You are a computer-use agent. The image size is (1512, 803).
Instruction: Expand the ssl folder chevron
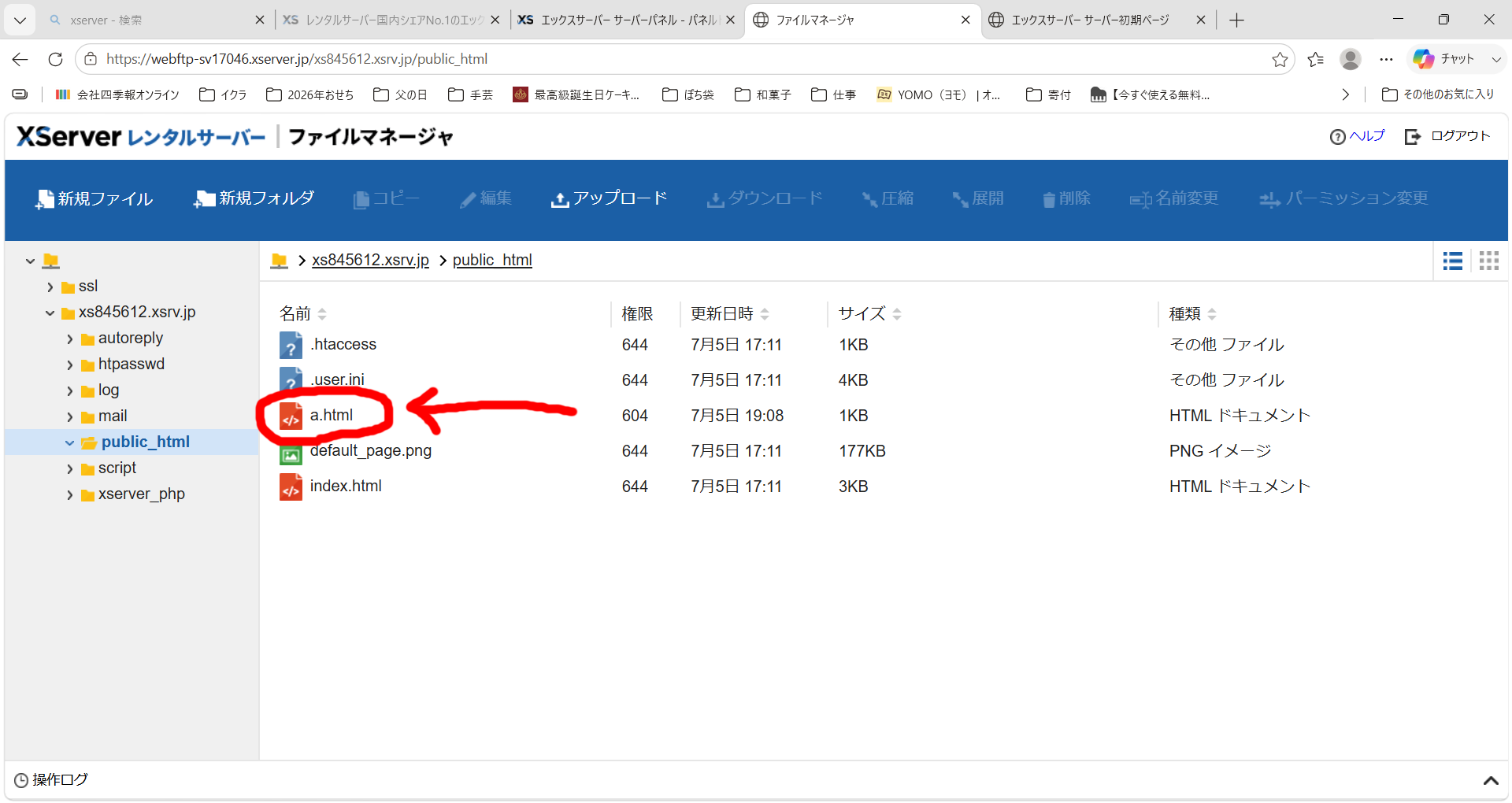50,287
